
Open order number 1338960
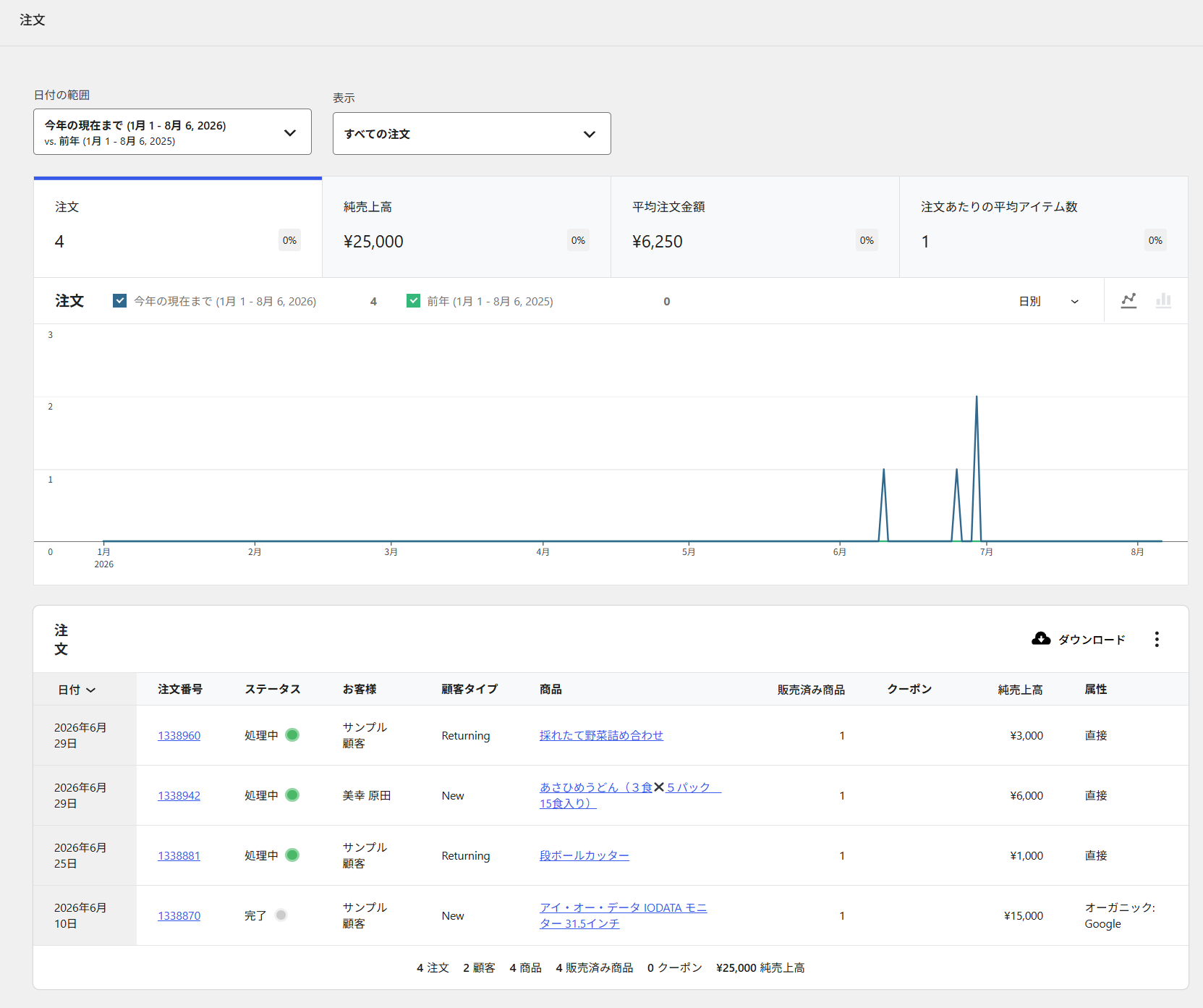click(179, 735)
